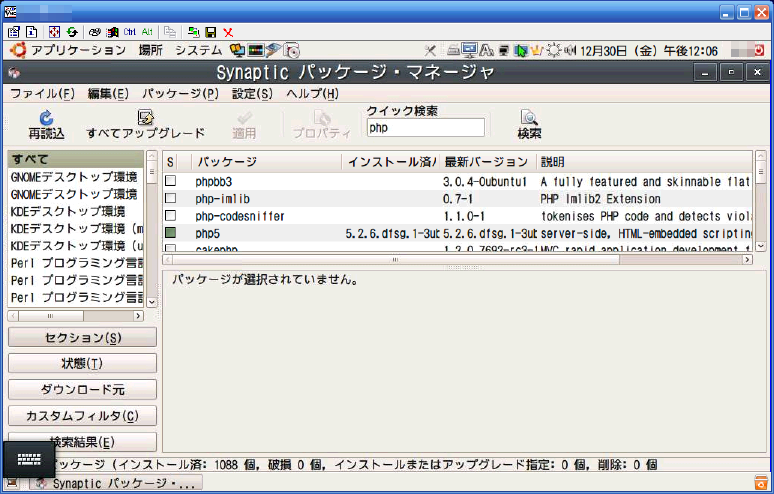Click the red power button in panel
The height and width of the screenshot is (494, 774).
tap(759, 50)
